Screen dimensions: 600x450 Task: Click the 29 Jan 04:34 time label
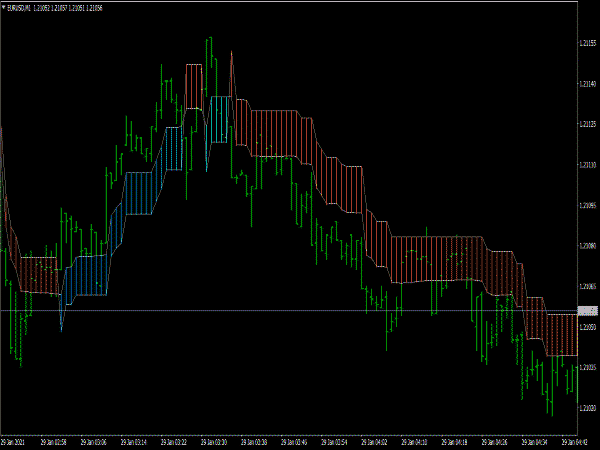(x=535, y=442)
